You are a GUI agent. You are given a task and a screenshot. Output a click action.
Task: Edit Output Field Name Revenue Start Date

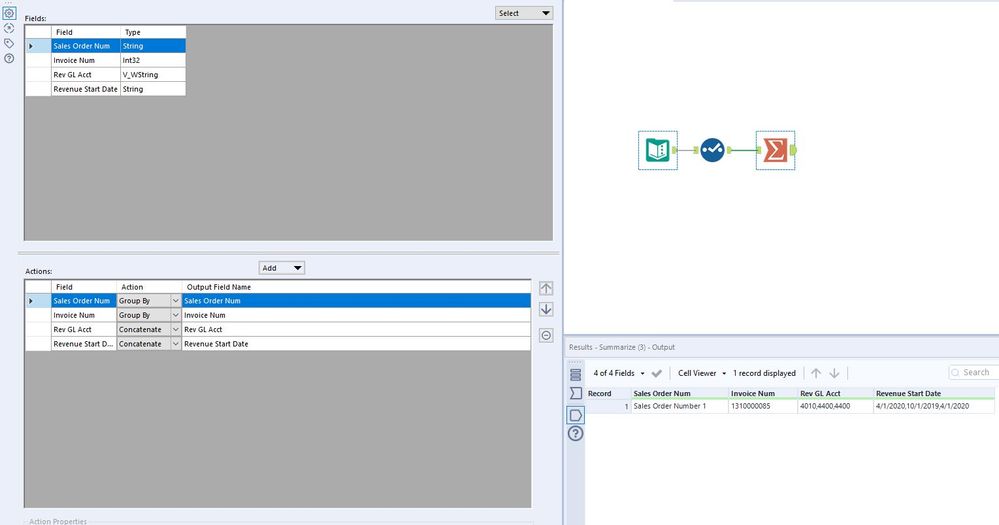click(356, 344)
